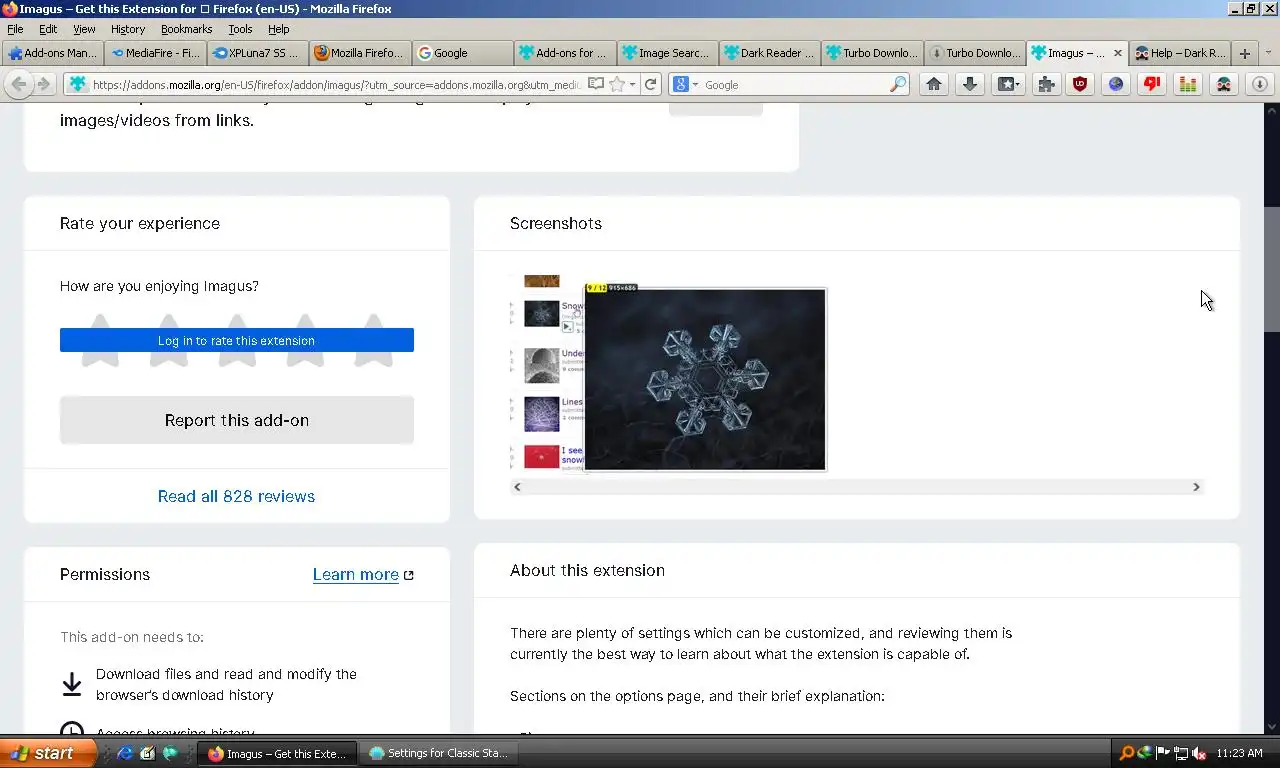Open the Bookmarks menu star button
This screenshot has height=768, width=1280.
[x=1009, y=84]
